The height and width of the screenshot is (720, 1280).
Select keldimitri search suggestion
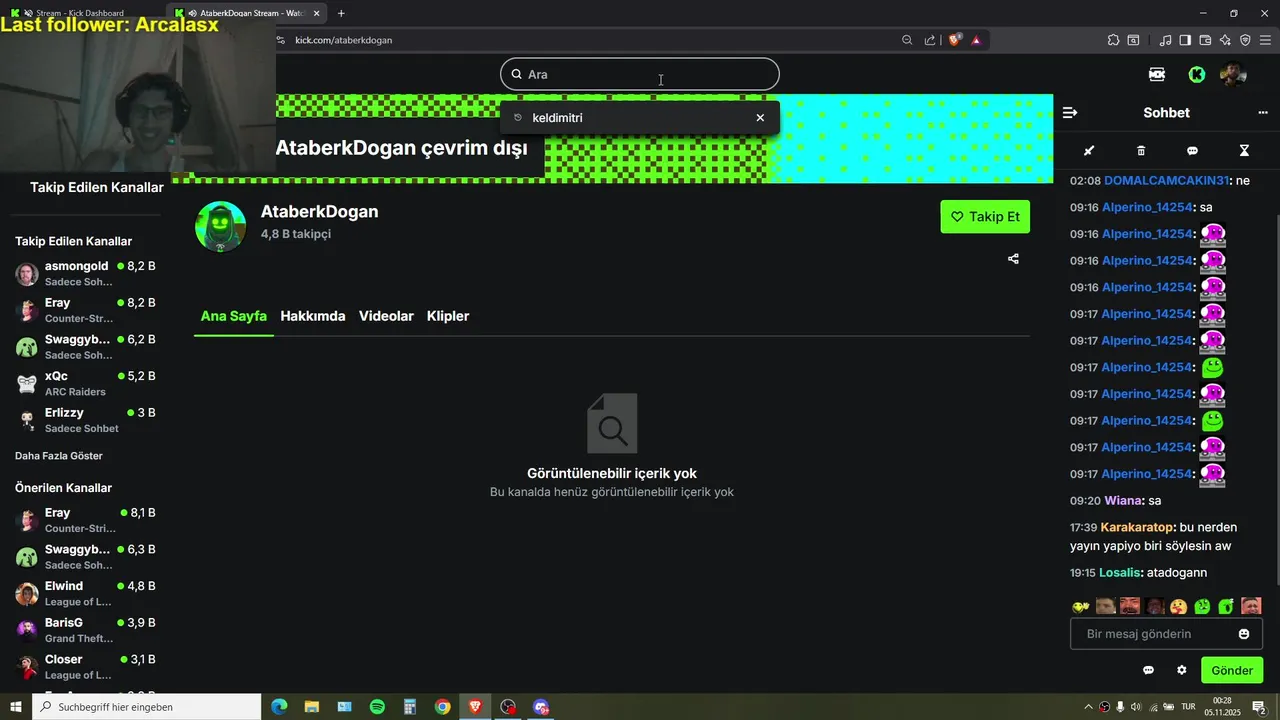pyautogui.click(x=640, y=118)
